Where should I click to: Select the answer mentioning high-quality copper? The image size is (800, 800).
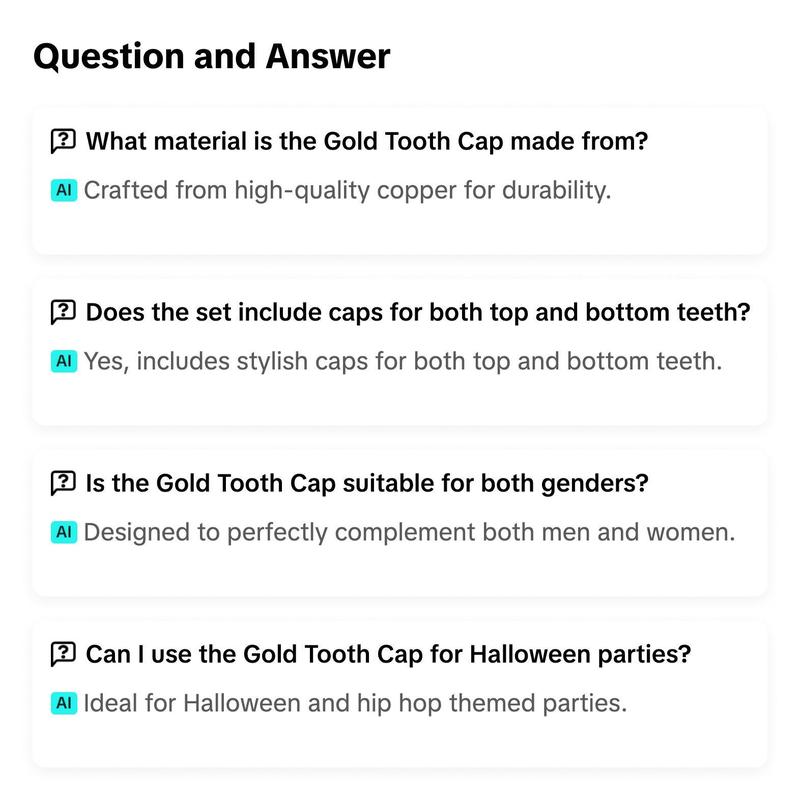[x=347, y=191]
